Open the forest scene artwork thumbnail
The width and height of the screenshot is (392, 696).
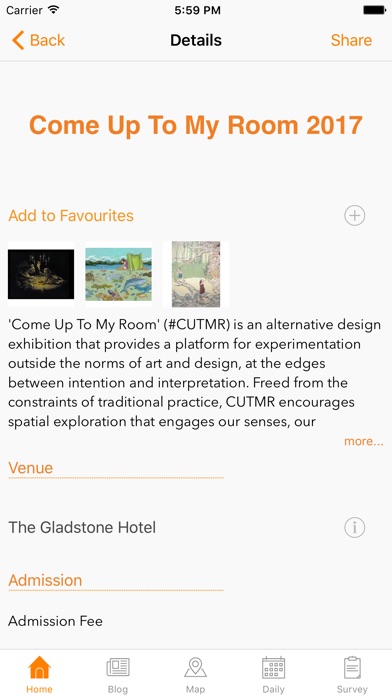click(196, 274)
